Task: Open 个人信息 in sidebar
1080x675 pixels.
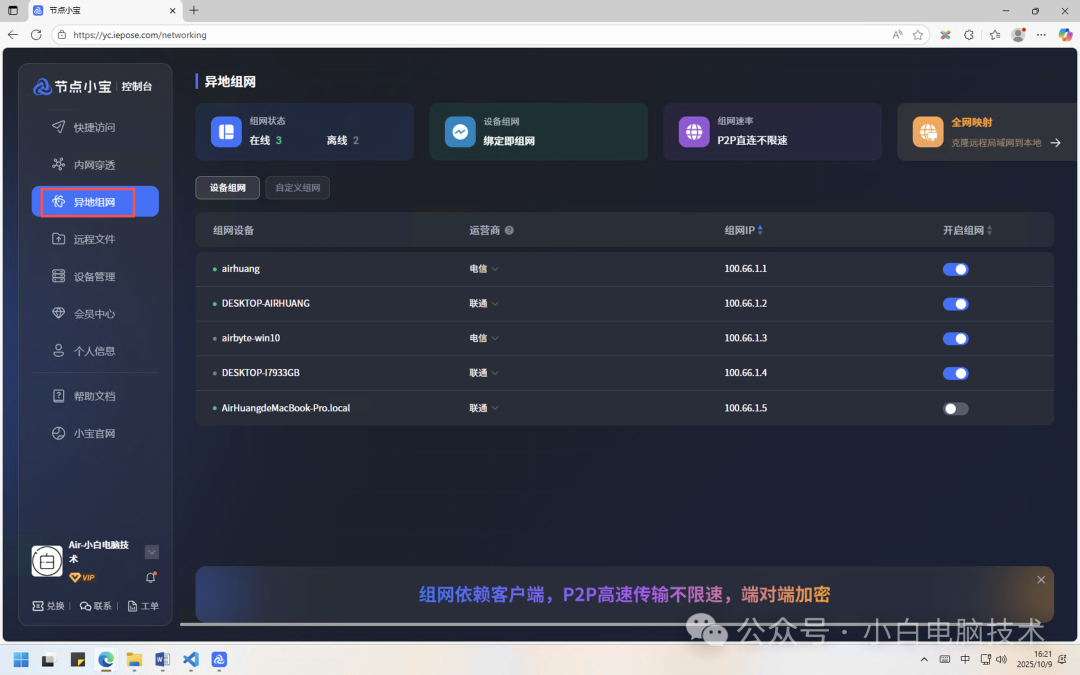Action: click(94, 351)
